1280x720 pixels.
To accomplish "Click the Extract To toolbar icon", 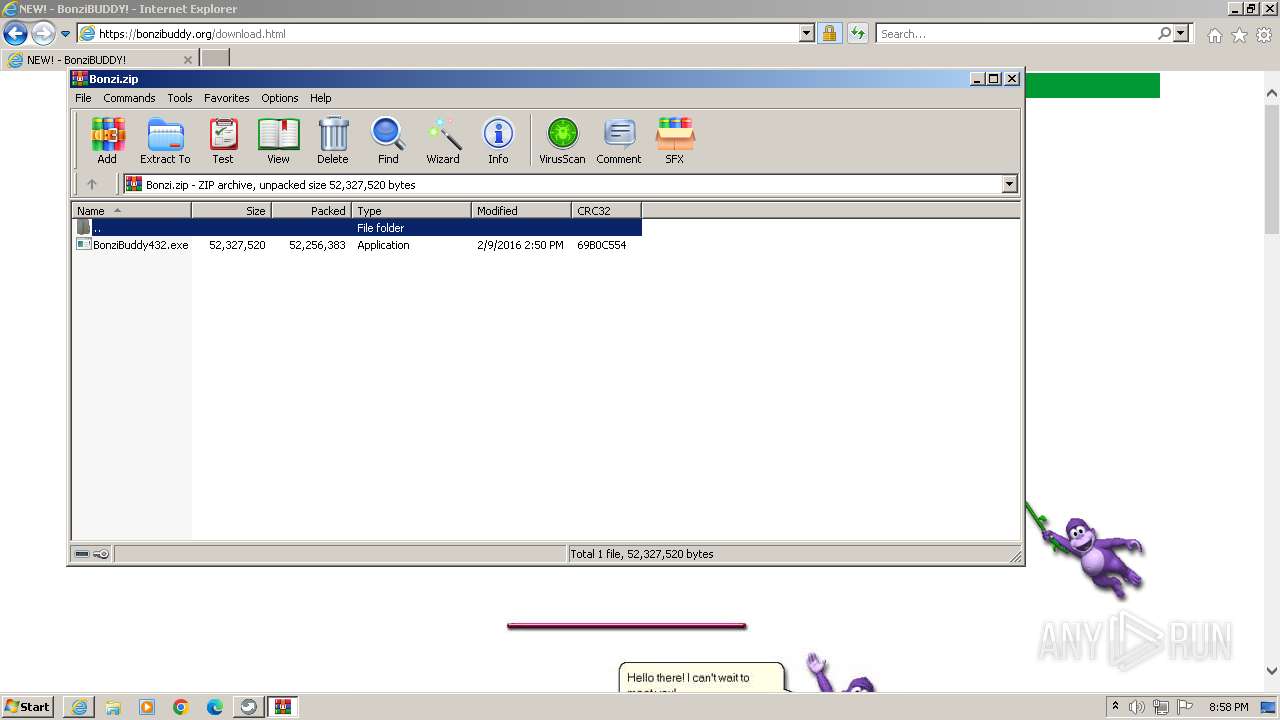I will (165, 140).
